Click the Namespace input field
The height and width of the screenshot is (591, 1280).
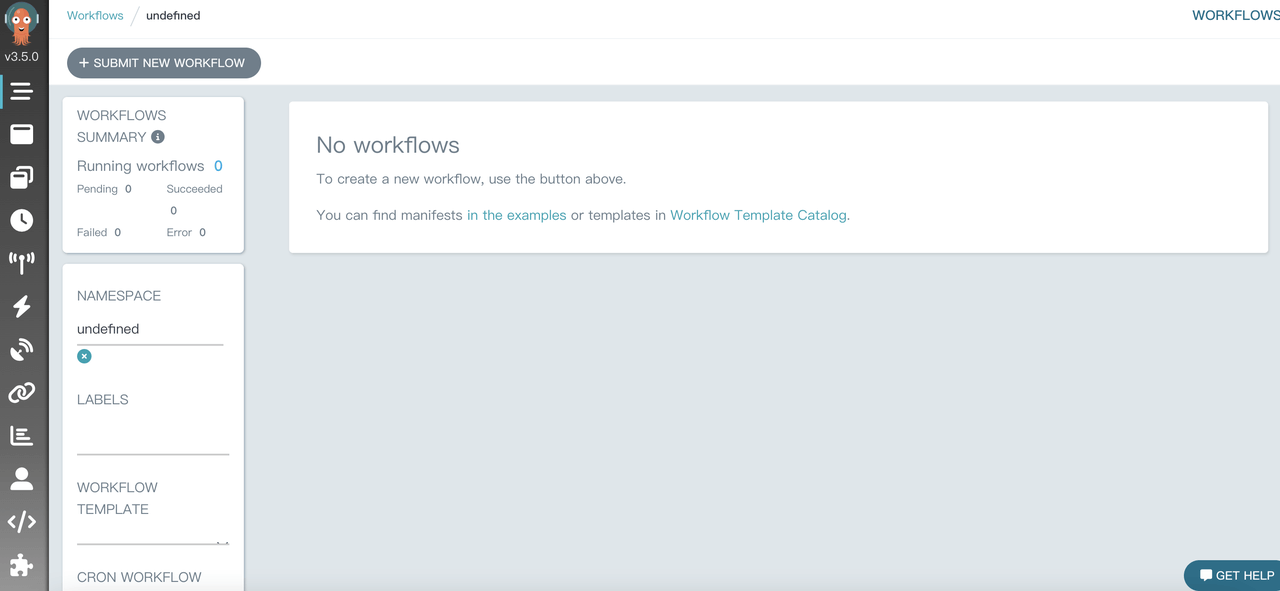(150, 329)
